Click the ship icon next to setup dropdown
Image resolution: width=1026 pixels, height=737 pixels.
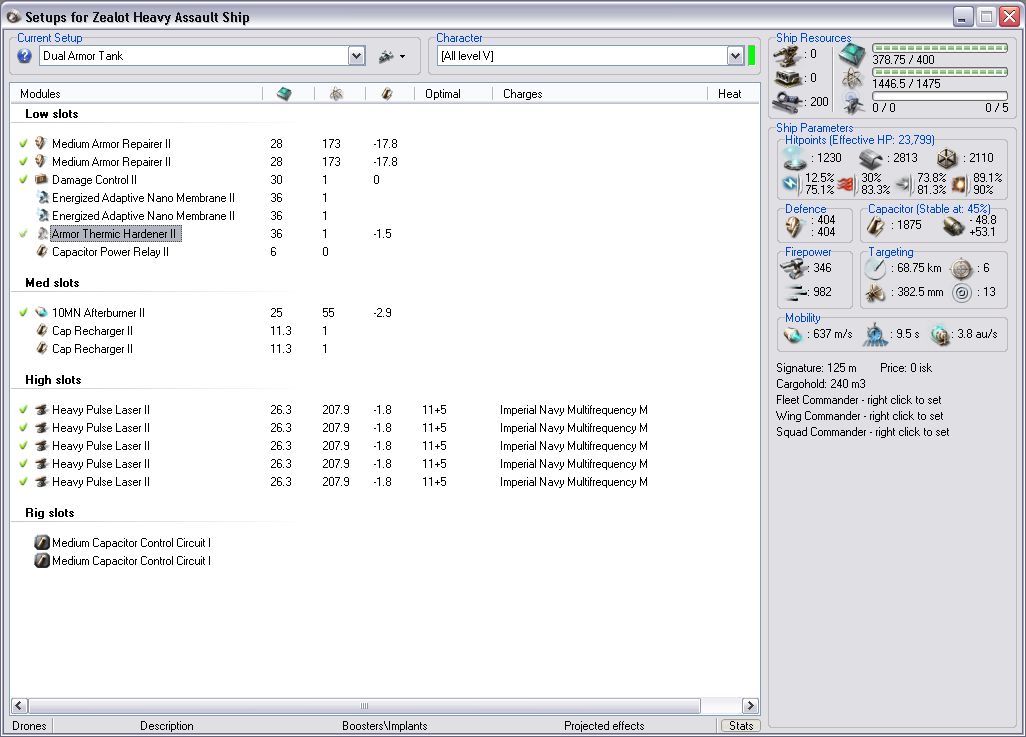[386, 56]
